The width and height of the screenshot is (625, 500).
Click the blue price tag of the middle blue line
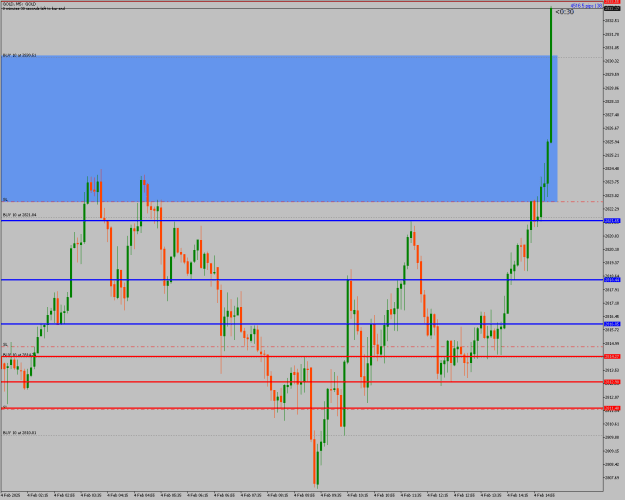point(612,280)
